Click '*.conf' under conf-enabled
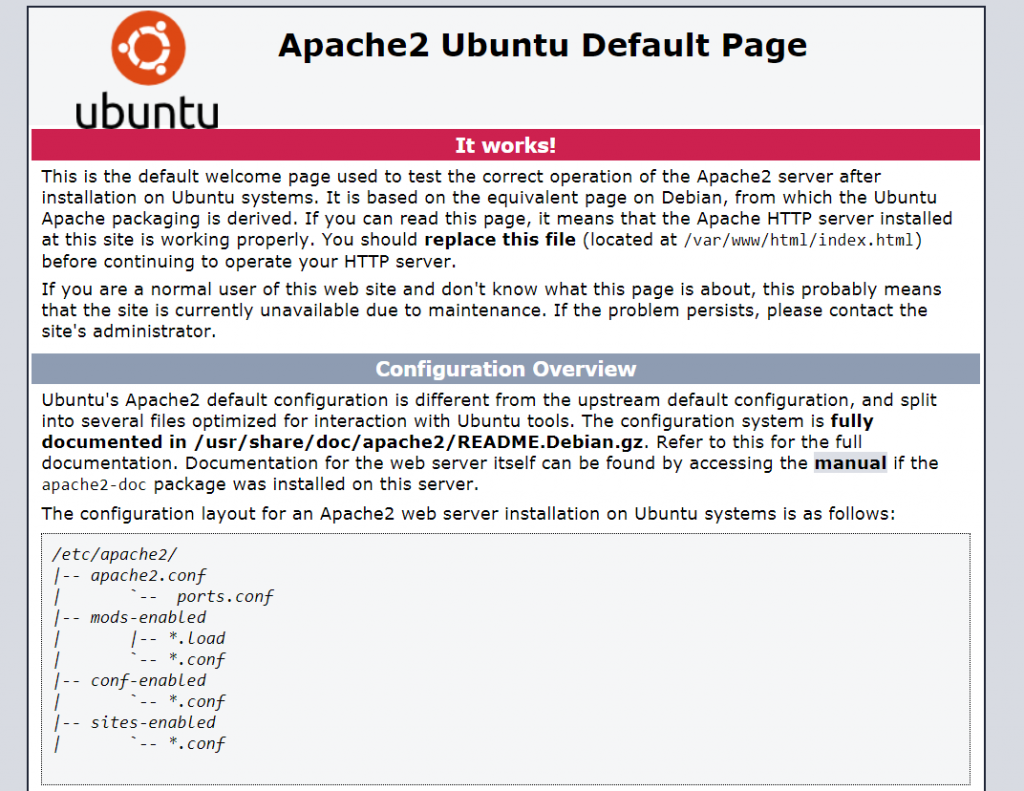The width and height of the screenshot is (1024, 791). coord(197,702)
